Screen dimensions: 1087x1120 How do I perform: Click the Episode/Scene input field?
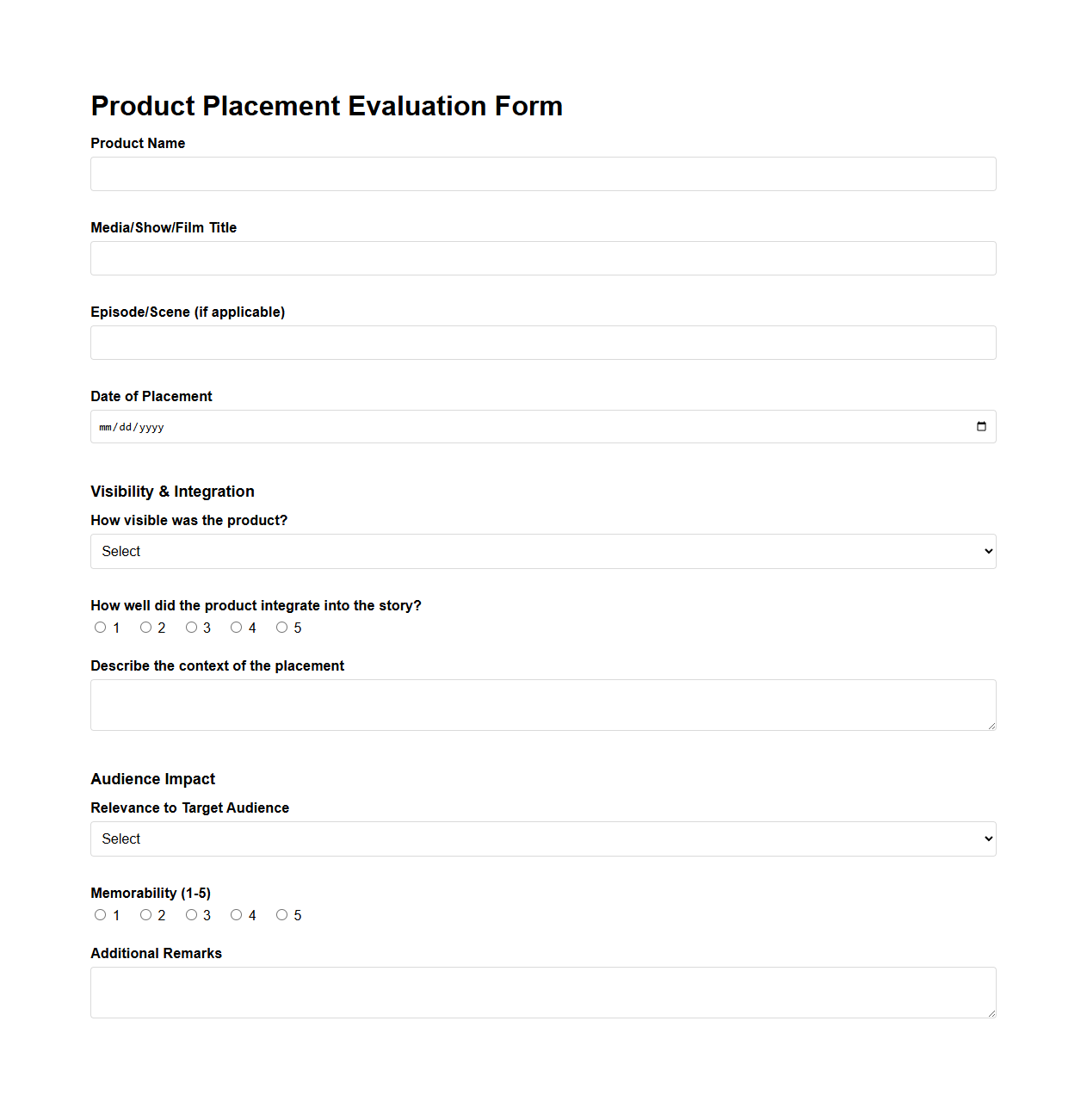(x=542, y=343)
